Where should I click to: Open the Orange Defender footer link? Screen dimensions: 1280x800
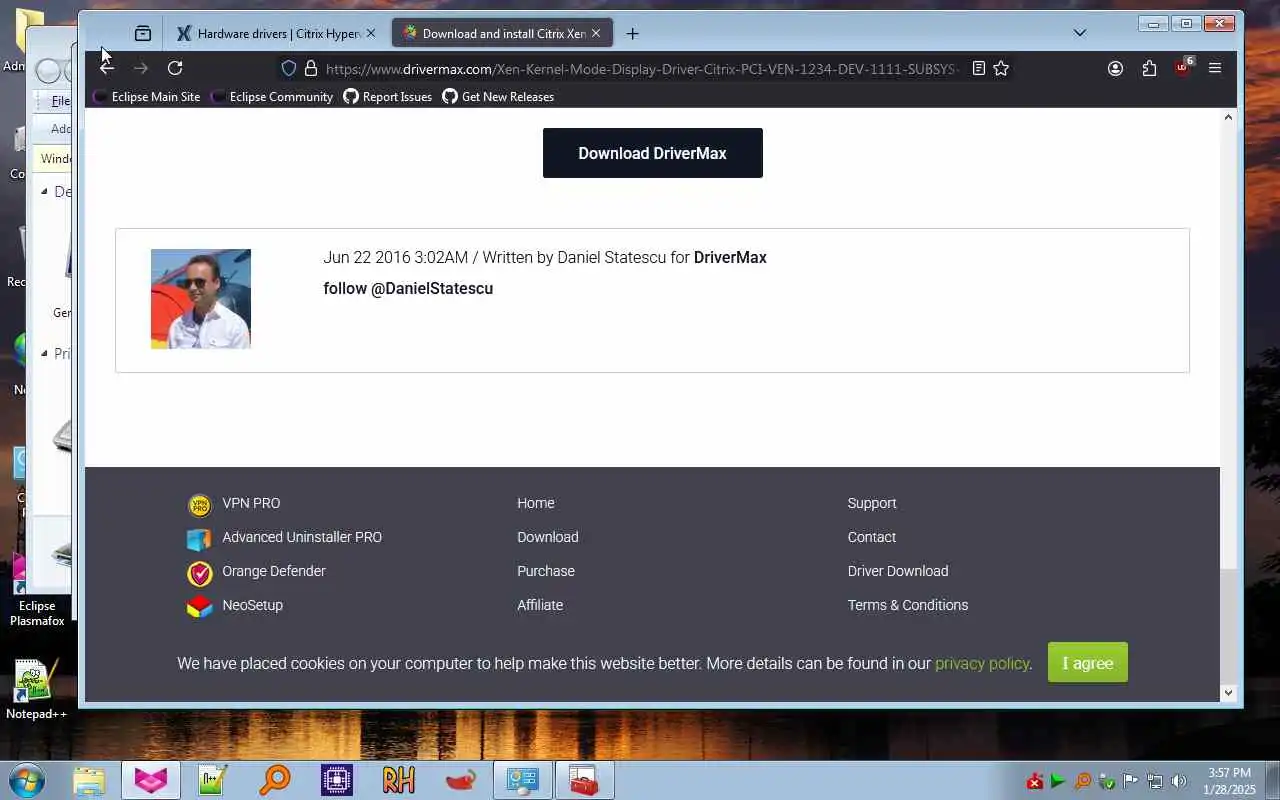coord(274,571)
